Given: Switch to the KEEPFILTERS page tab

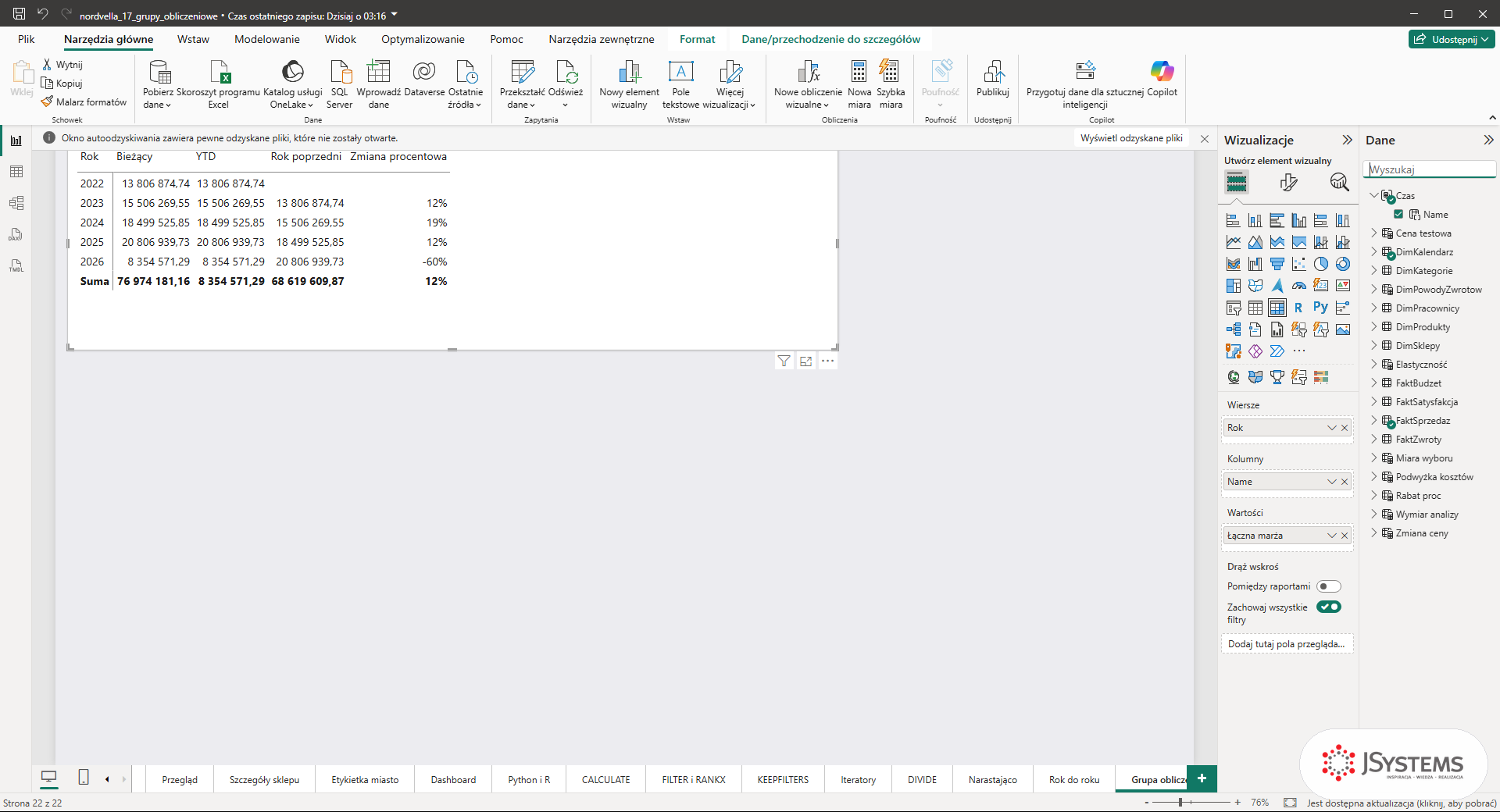Looking at the screenshot, I should point(783,779).
